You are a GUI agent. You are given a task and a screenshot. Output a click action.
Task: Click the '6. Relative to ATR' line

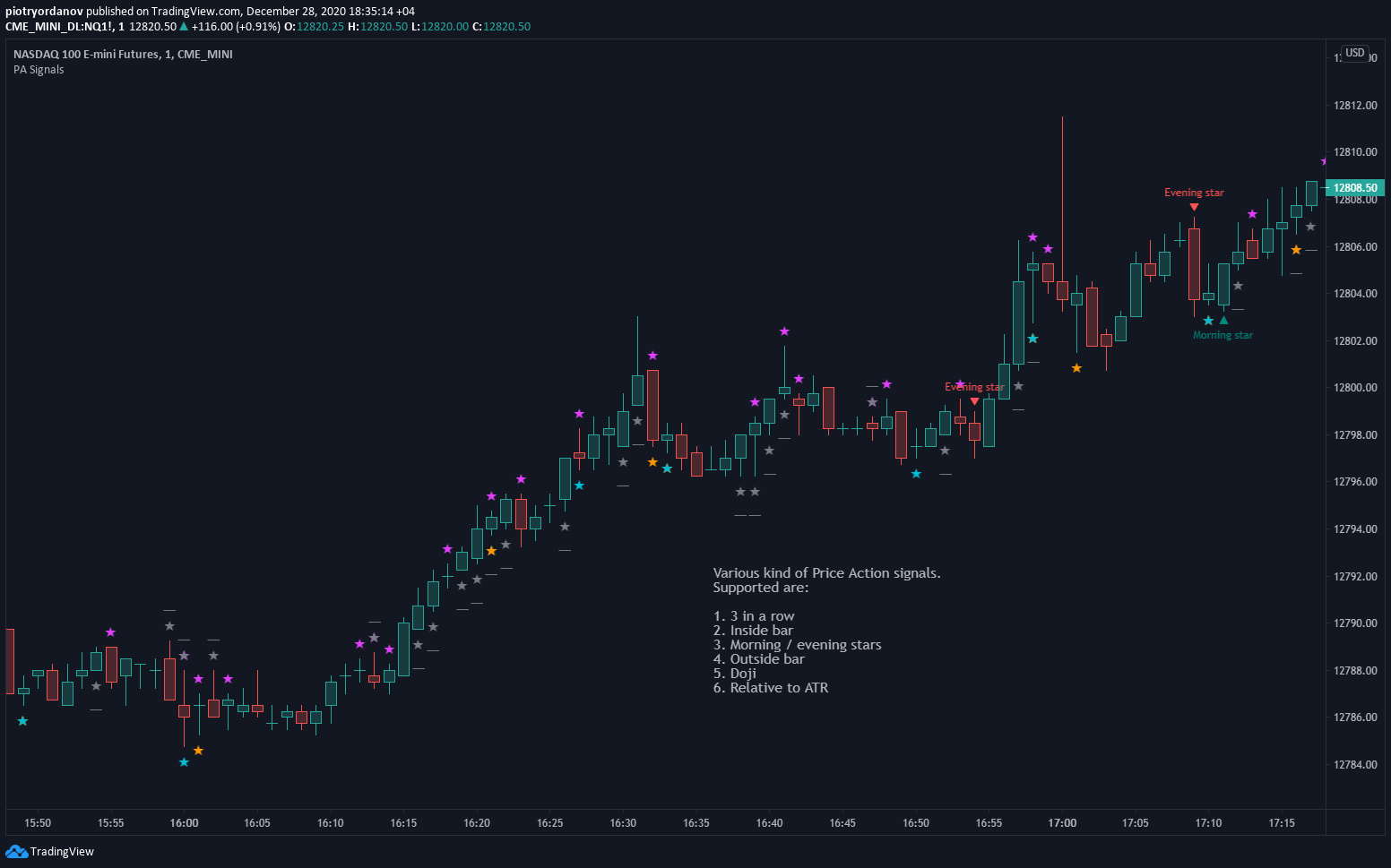coord(771,688)
